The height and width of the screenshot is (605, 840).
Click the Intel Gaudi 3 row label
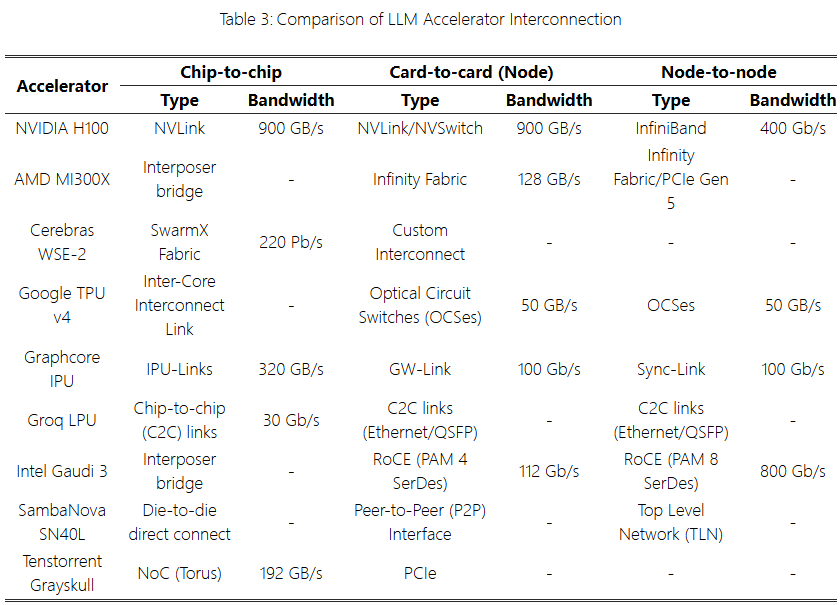point(62,471)
